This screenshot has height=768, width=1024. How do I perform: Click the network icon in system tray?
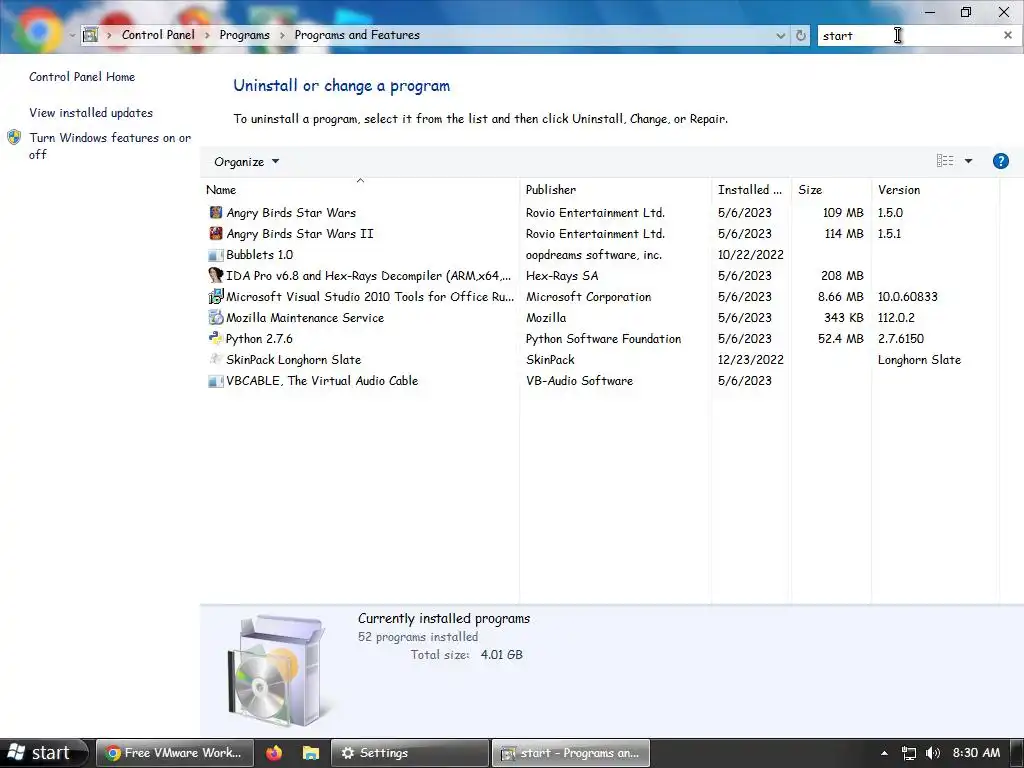[908, 753]
